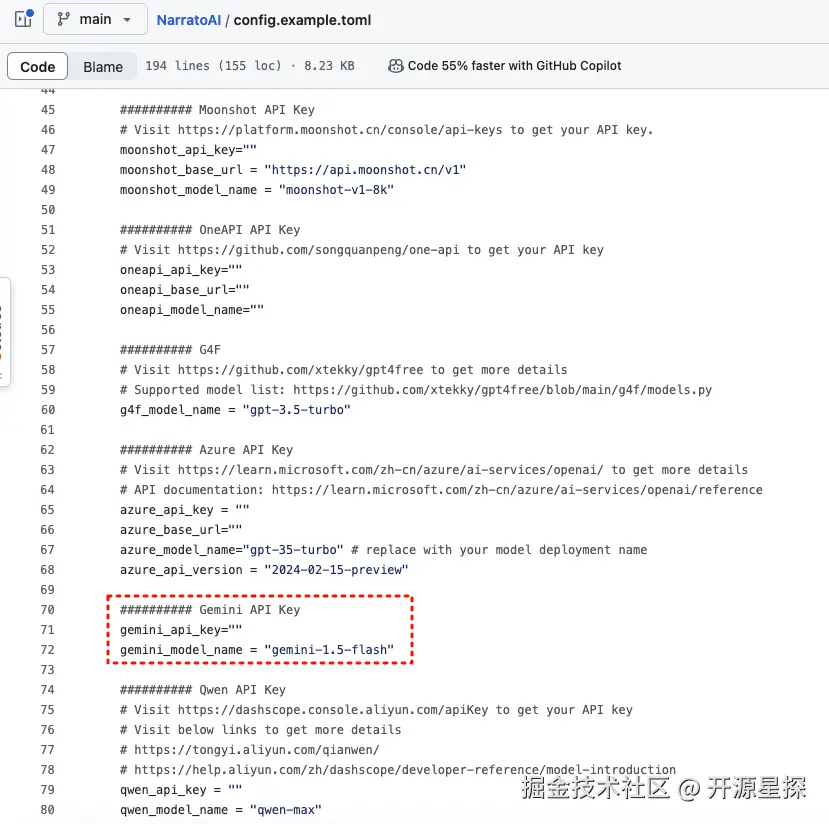
Task: Click the oneapi_model_name line
Action: [192, 310]
